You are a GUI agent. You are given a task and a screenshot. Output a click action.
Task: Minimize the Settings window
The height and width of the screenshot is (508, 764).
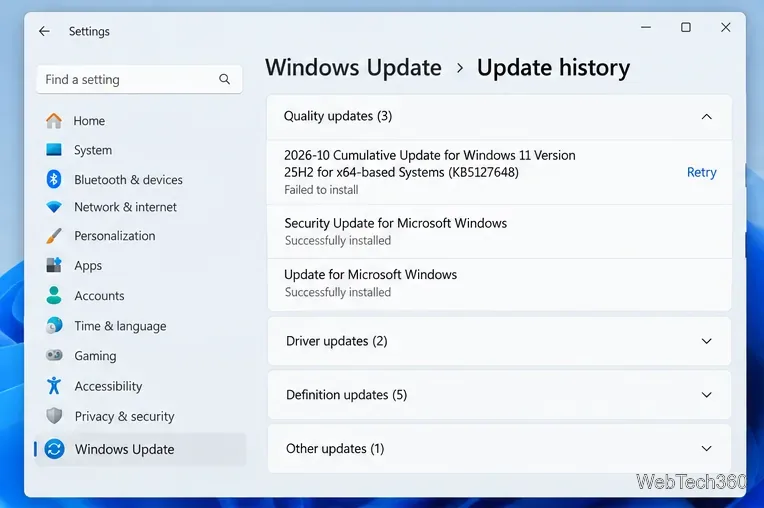point(646,27)
